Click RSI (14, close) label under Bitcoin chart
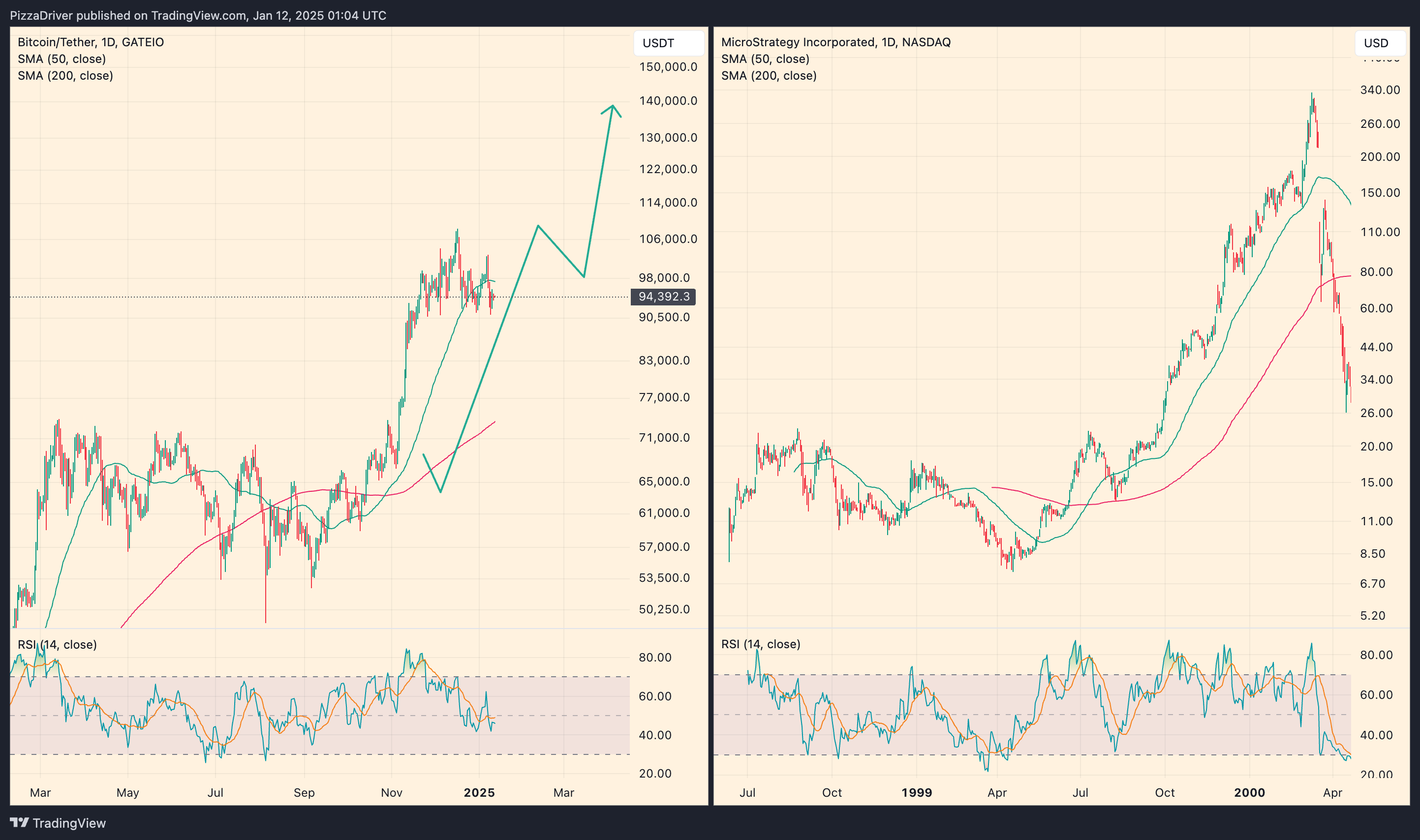Screen dimensions: 1420x840 click(57, 645)
